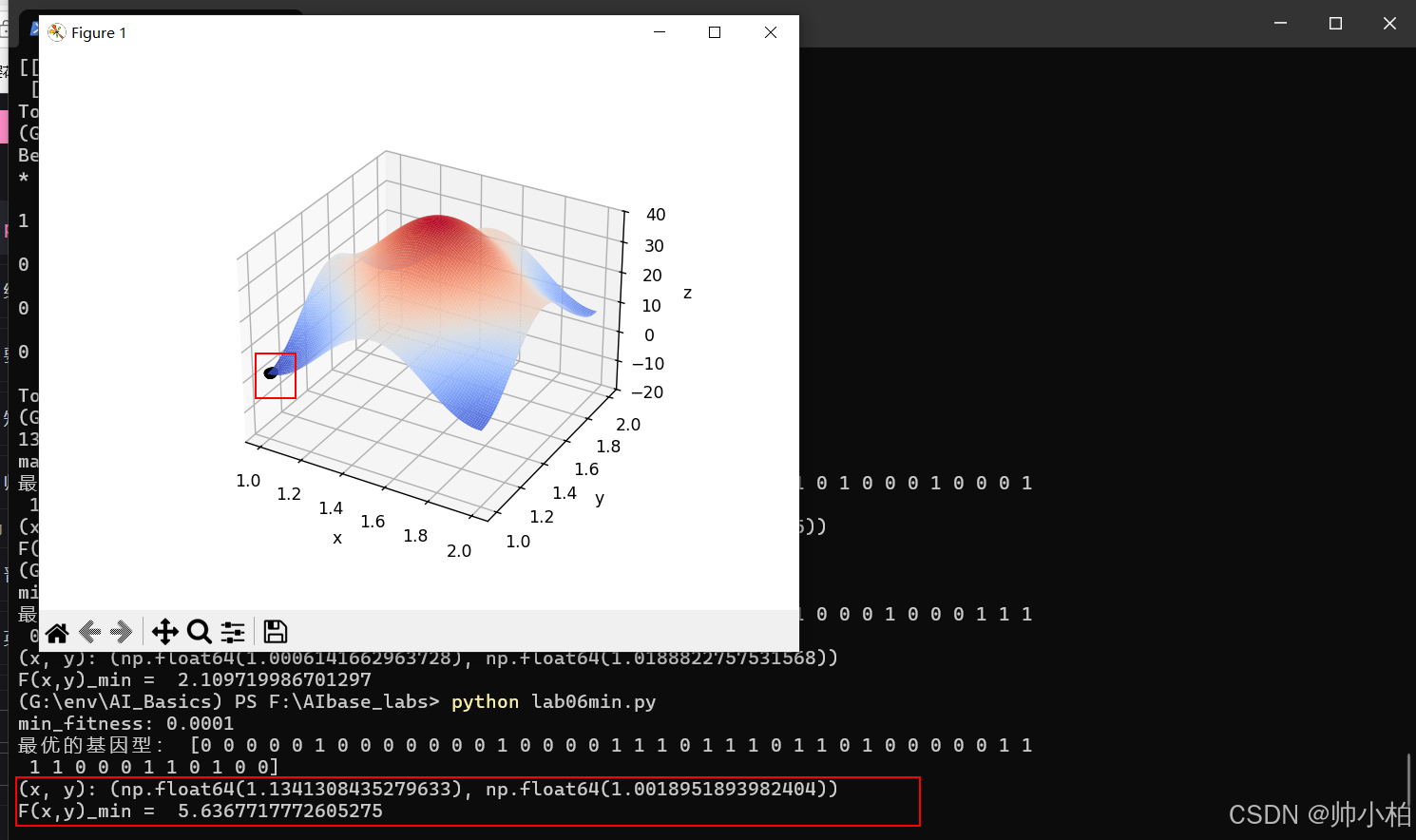
Task: Click the z-axis tick value −20
Action: (647, 392)
